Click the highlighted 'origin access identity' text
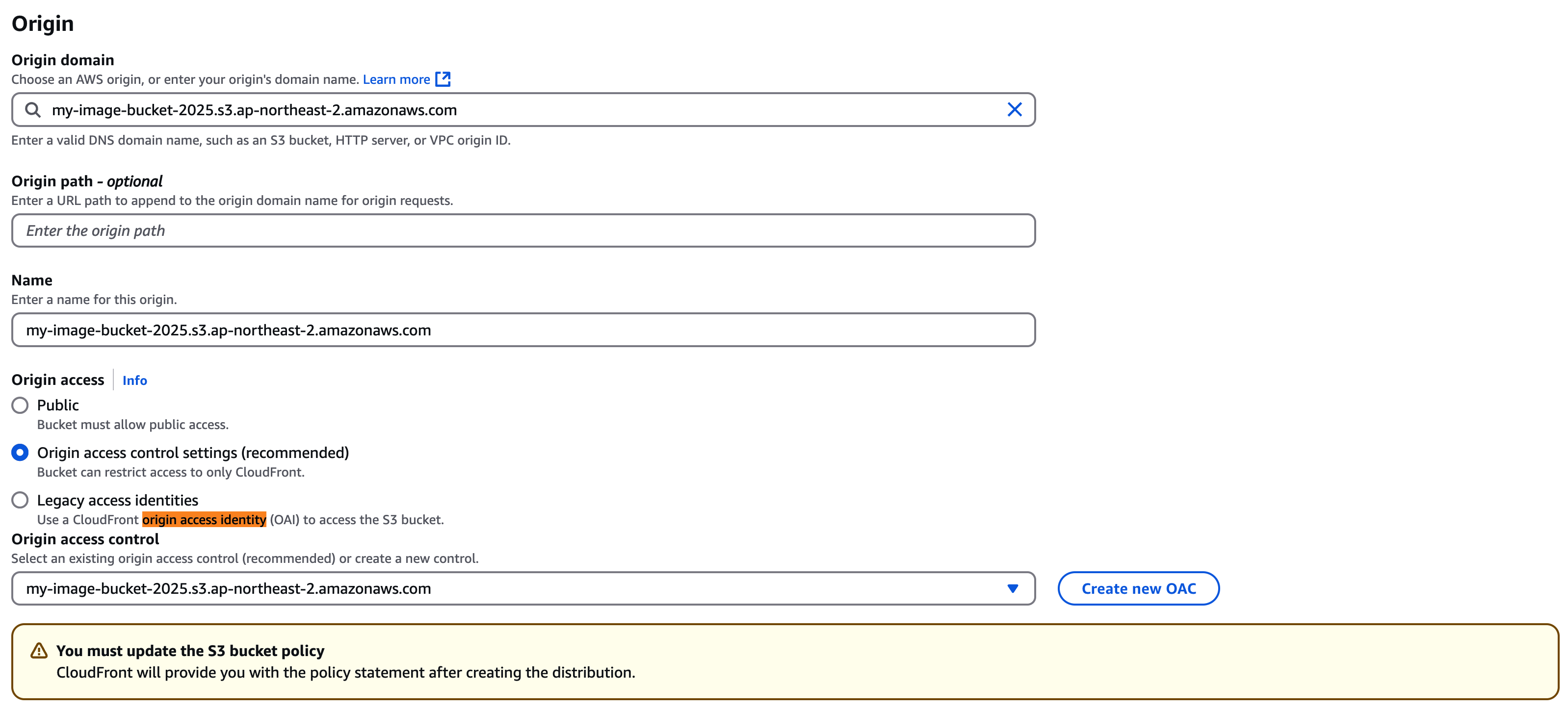 [204, 520]
